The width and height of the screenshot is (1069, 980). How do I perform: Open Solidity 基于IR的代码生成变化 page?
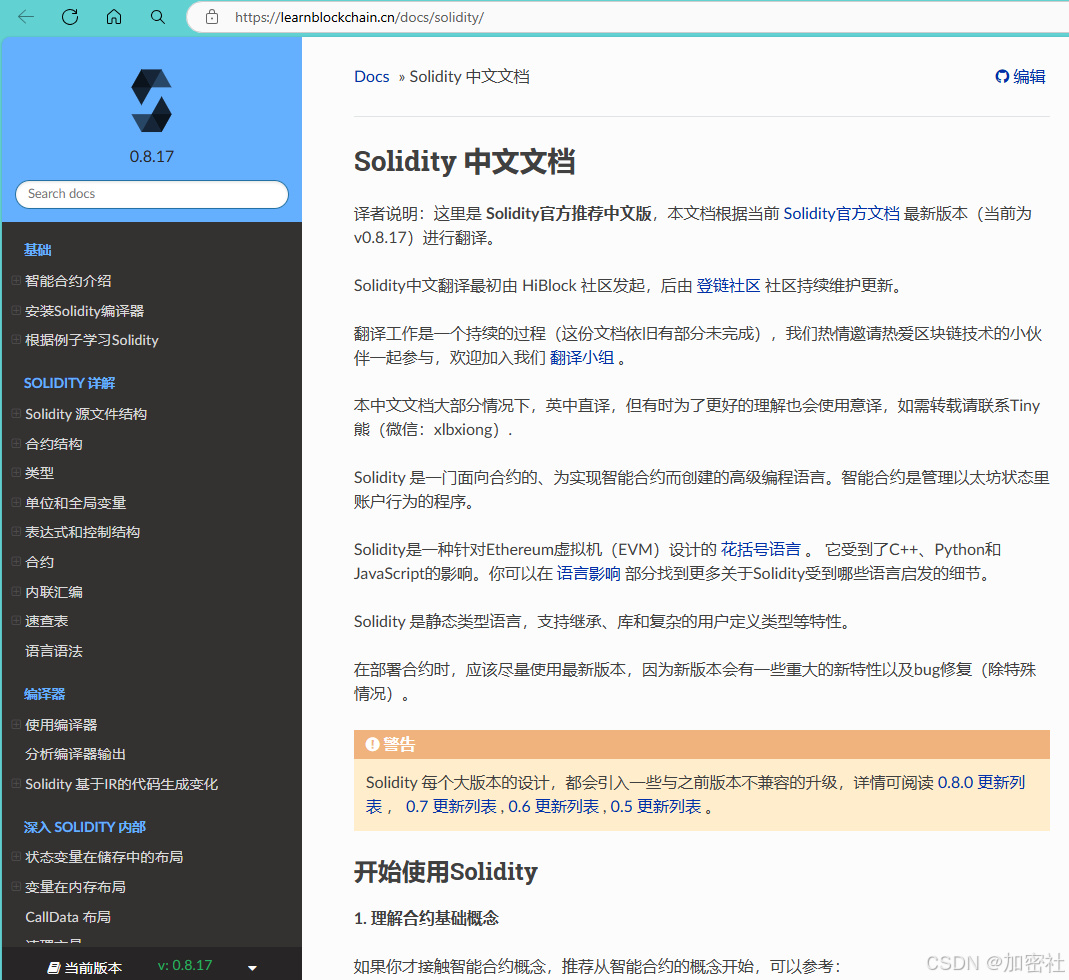[x=121, y=784]
